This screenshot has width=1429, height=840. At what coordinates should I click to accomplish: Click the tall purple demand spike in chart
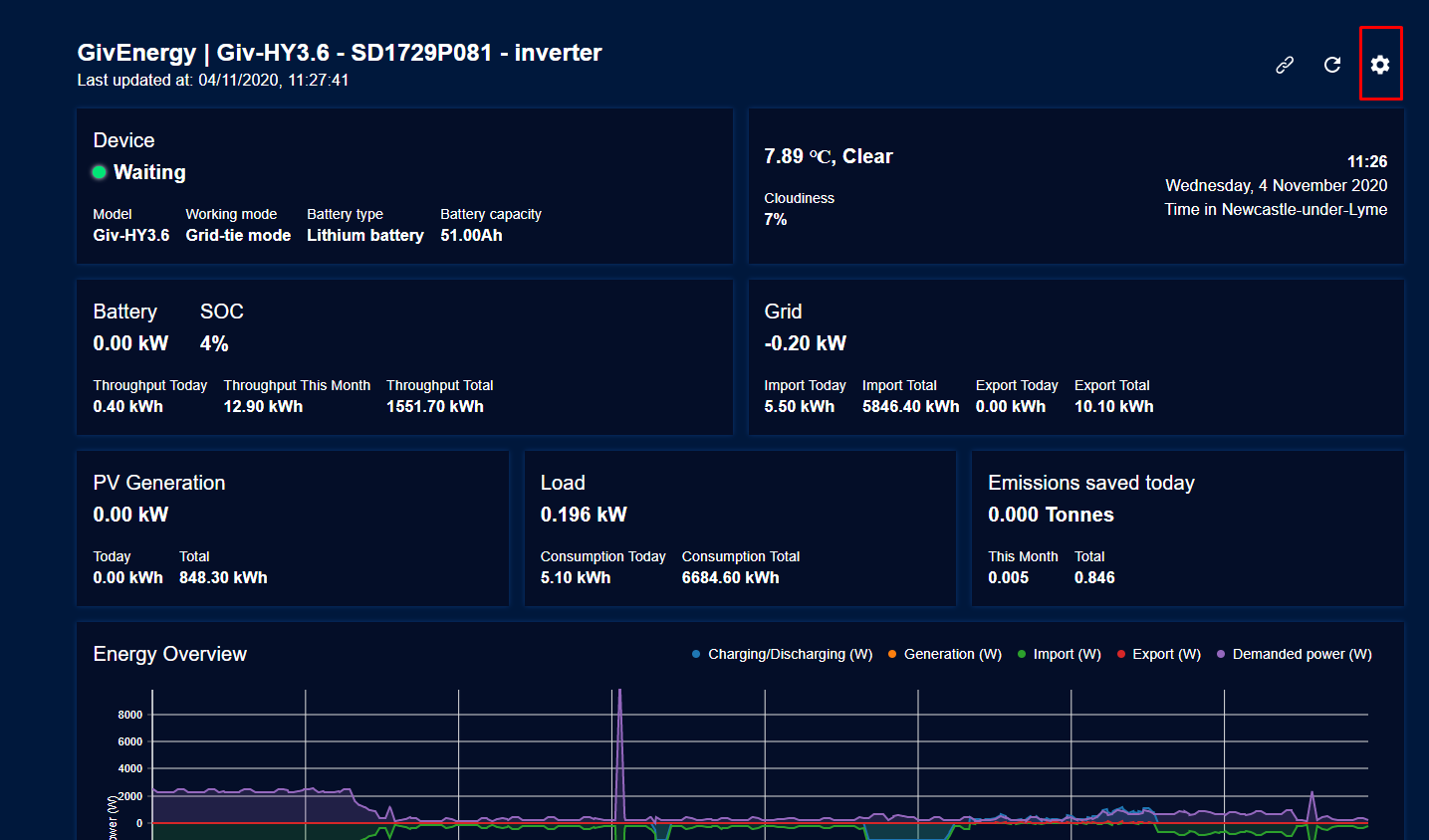pos(619,752)
